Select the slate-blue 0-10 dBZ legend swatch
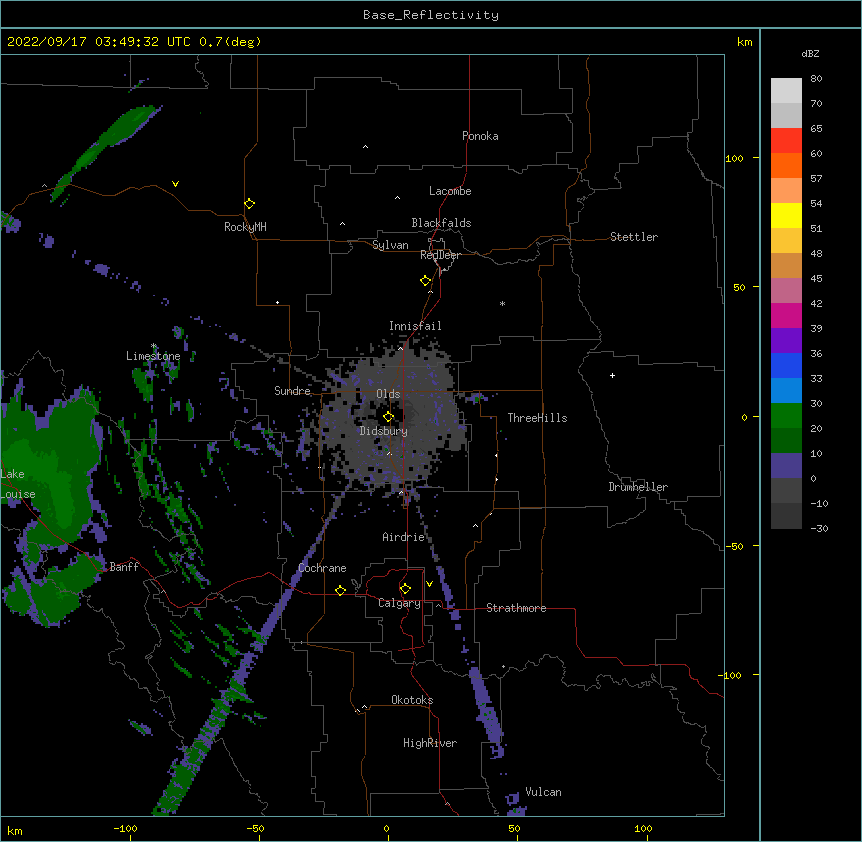862x842 pixels. point(786,466)
